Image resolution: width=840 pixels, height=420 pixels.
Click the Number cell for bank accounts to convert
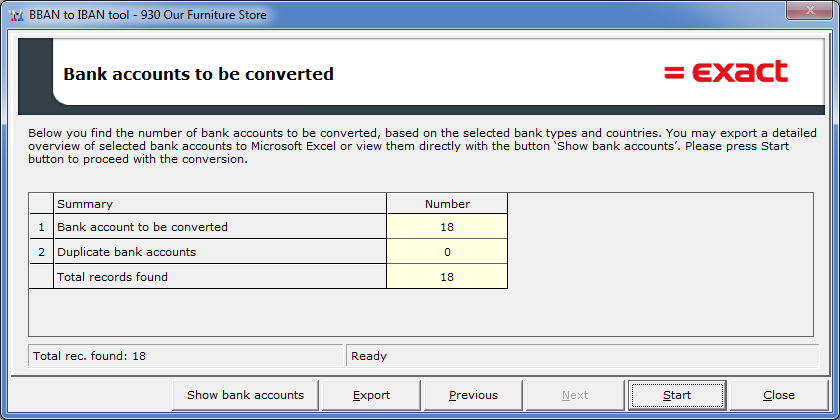[x=447, y=227]
